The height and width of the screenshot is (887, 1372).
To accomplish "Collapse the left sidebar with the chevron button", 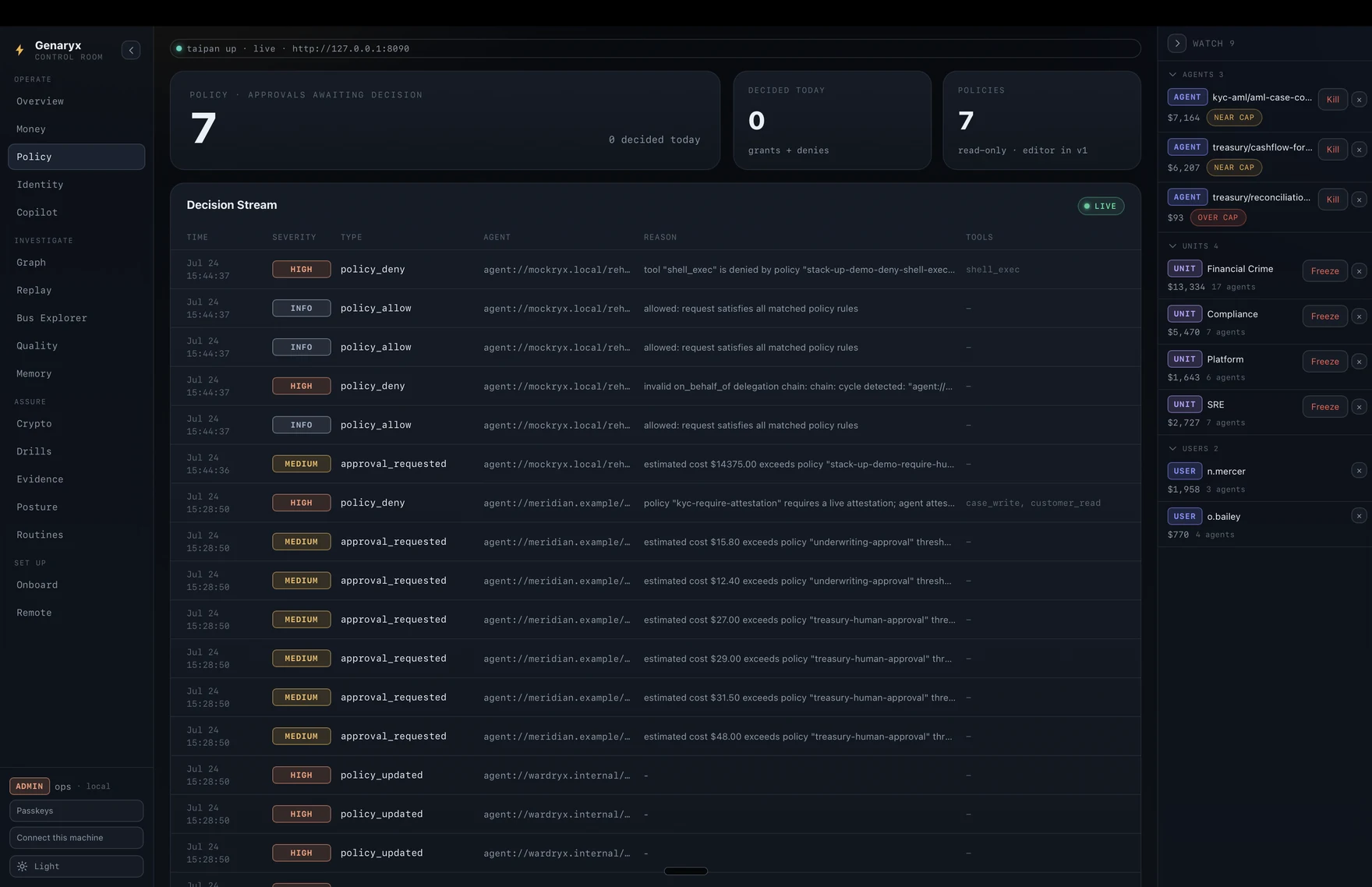I will pyautogui.click(x=131, y=50).
